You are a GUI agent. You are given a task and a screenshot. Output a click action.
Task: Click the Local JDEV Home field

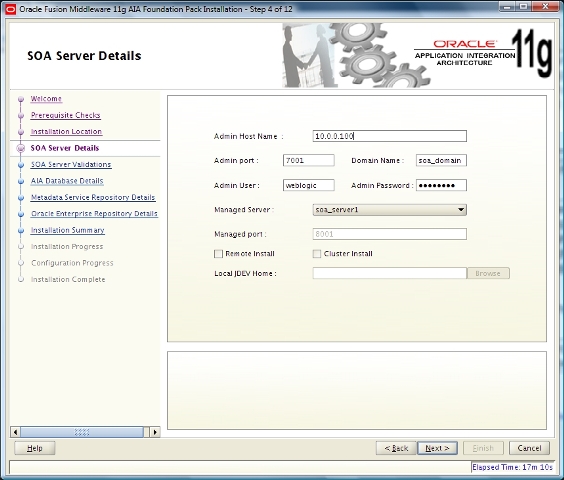pos(390,273)
